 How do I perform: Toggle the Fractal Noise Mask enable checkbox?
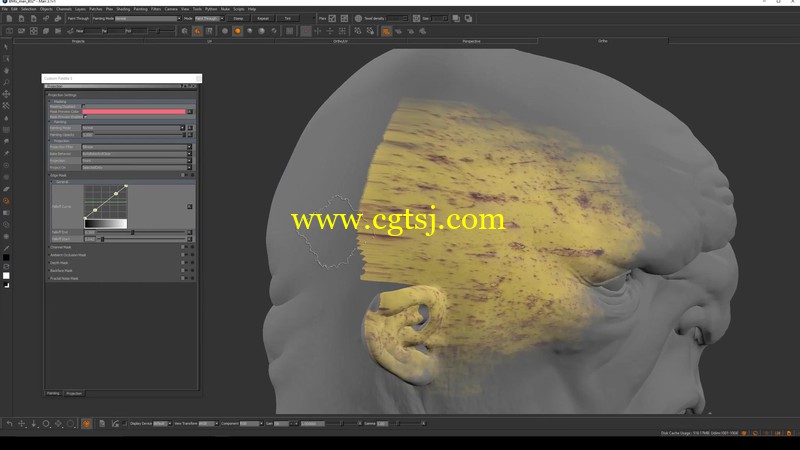coord(182,278)
